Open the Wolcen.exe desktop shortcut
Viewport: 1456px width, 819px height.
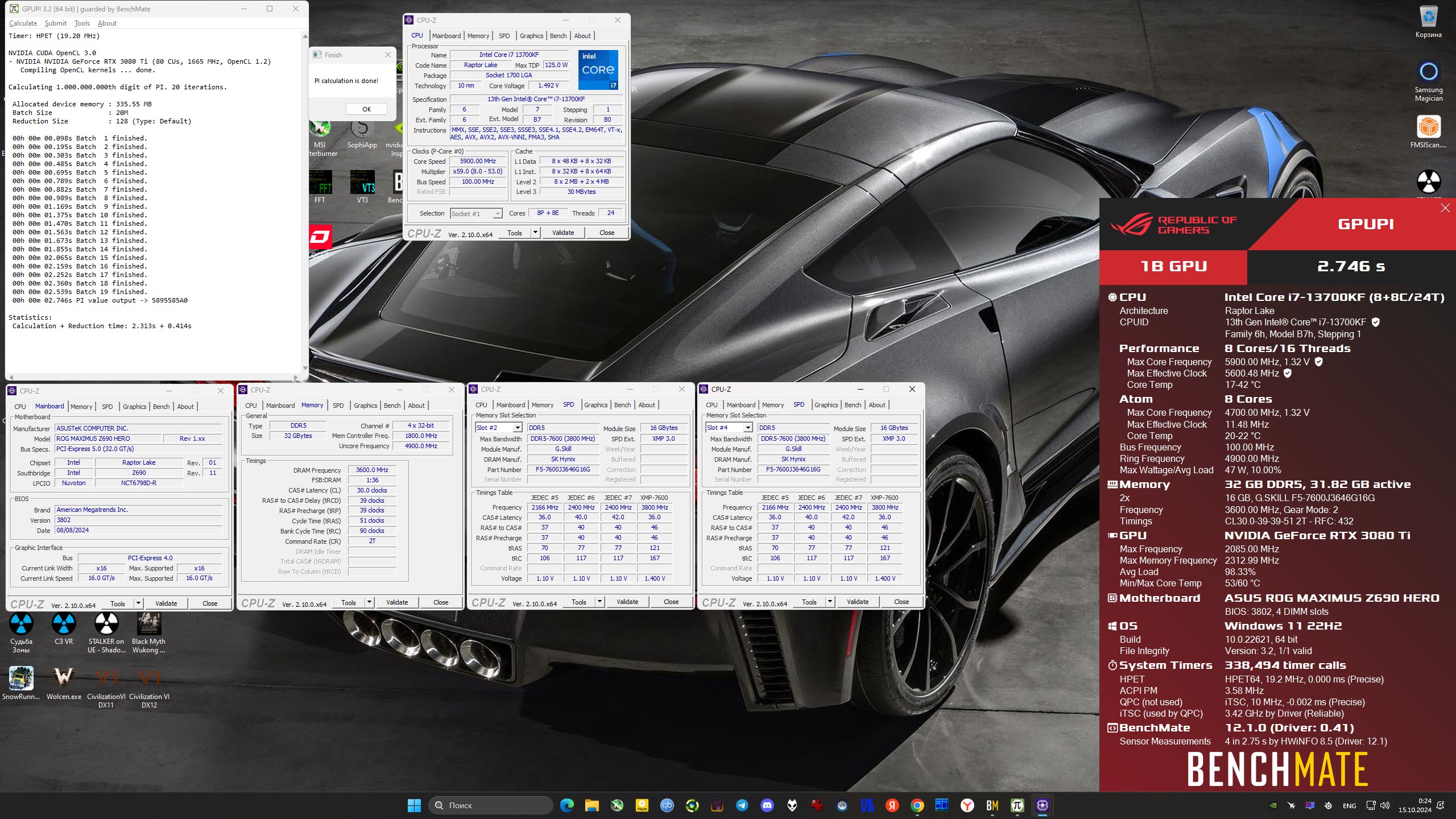click(64, 684)
